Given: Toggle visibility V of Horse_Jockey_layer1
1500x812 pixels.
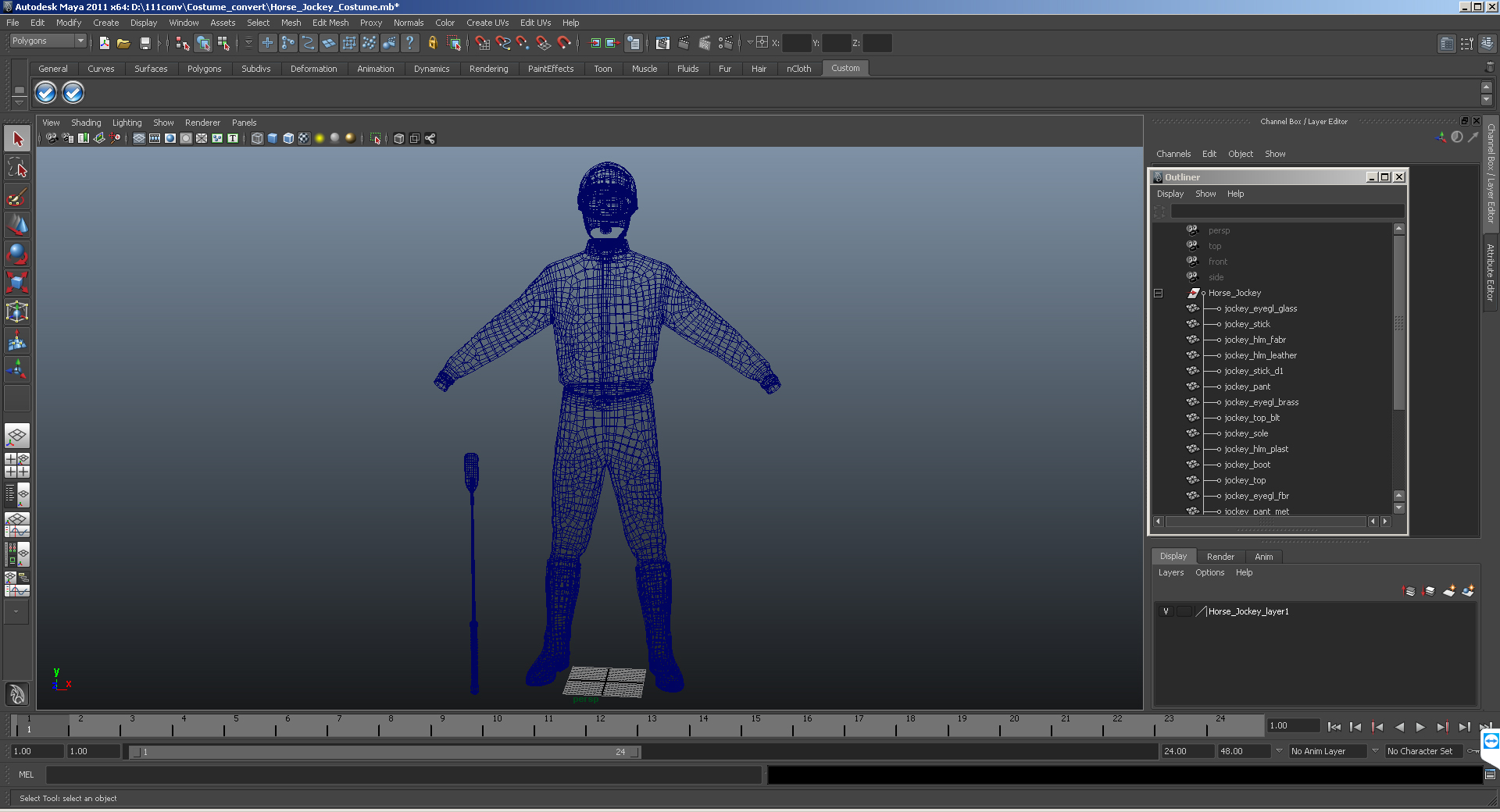Looking at the screenshot, I should [x=1166, y=611].
